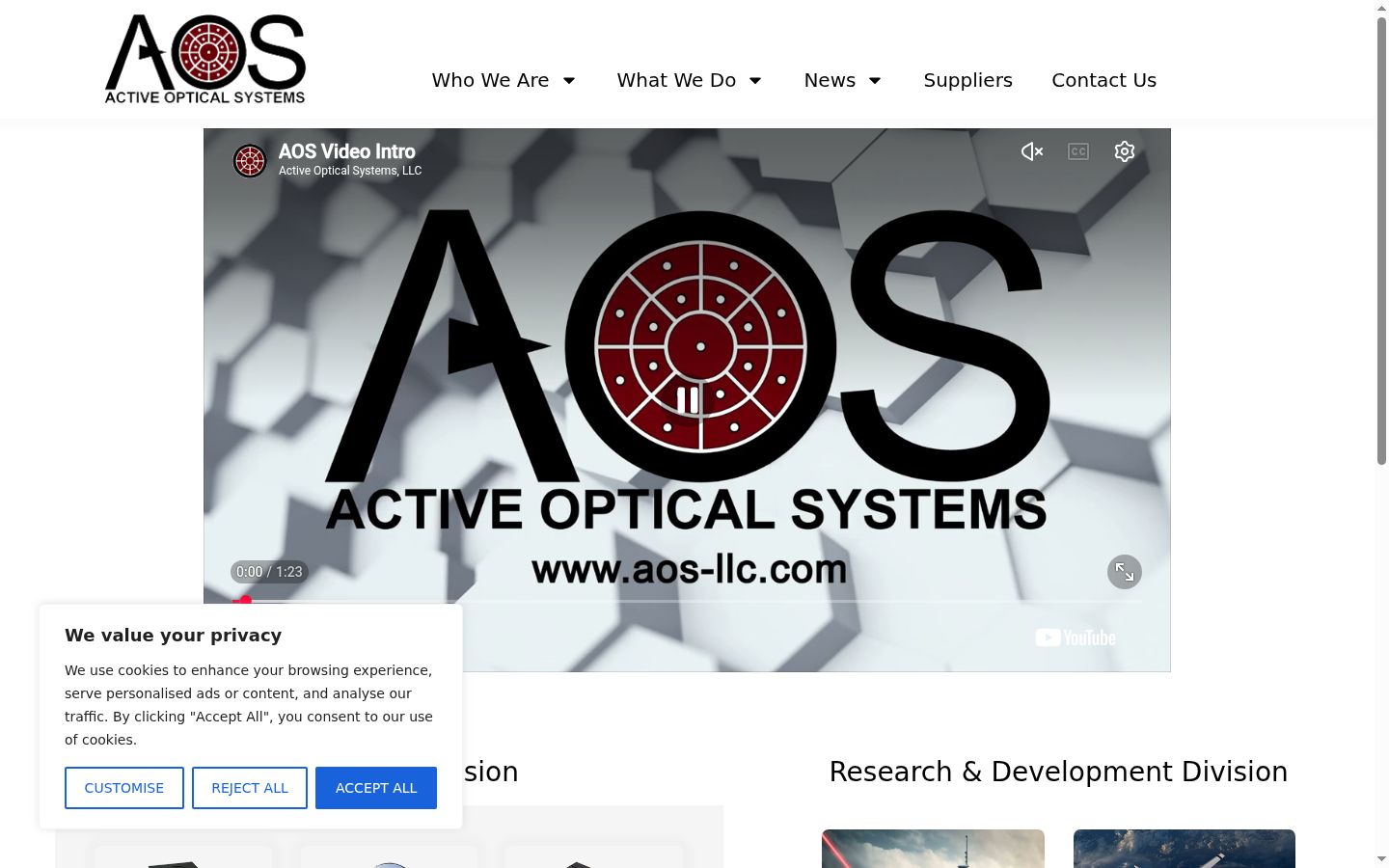Open the dark blue R&D thumbnail on the right
This screenshot has width=1389, height=868.
[x=1185, y=849]
